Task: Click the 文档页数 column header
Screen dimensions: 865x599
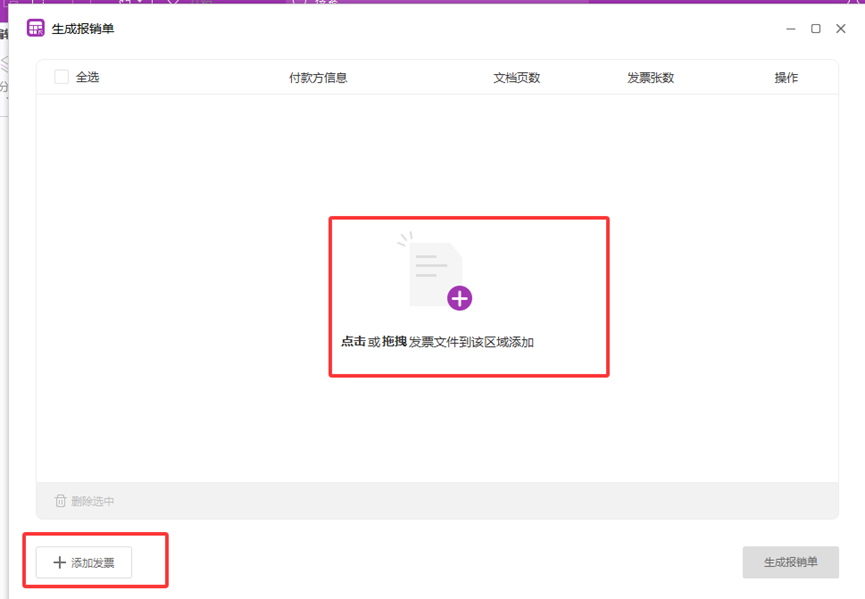Action: pos(517,77)
